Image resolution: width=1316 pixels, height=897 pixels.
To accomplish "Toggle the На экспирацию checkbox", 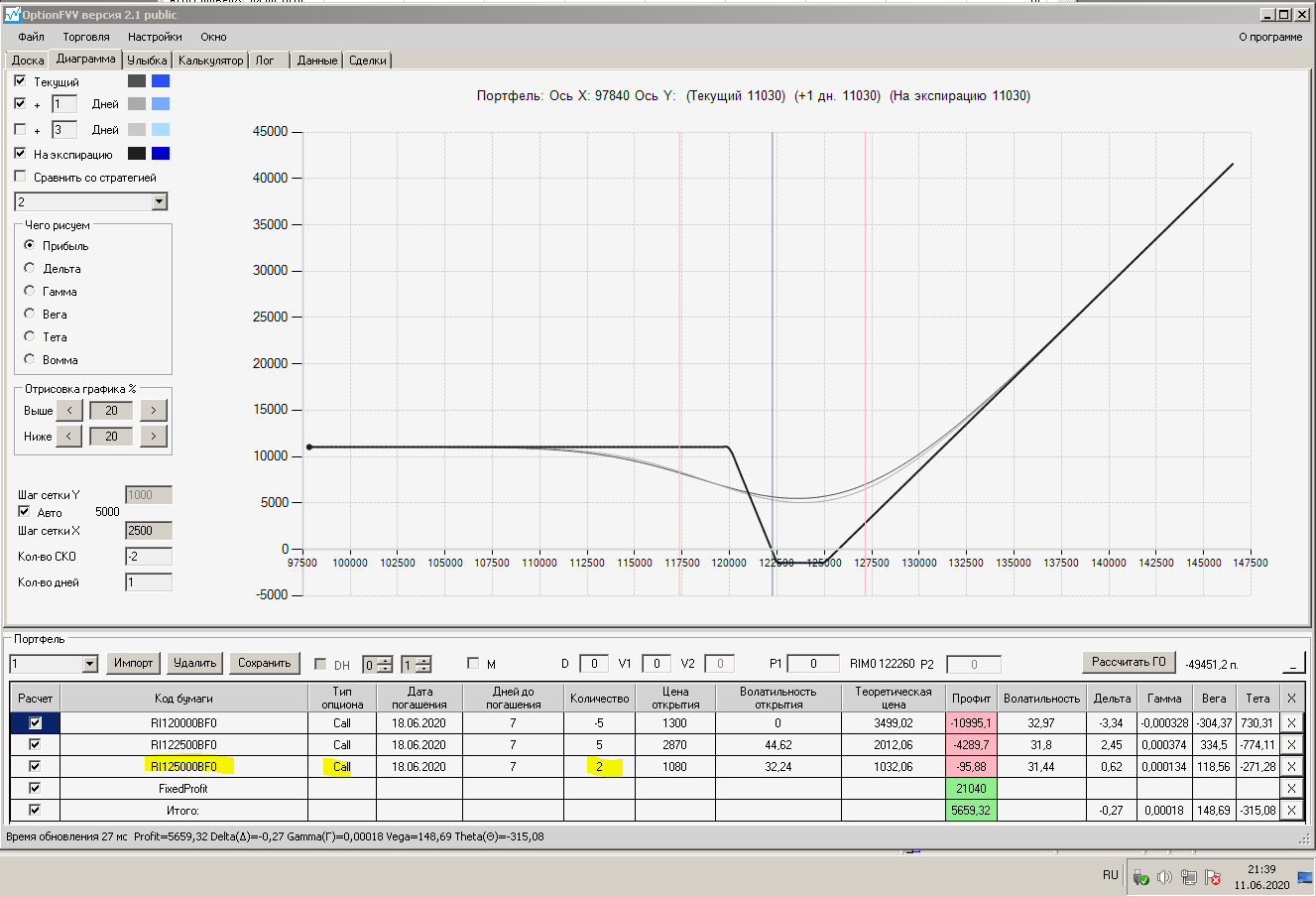I will tap(20, 154).
